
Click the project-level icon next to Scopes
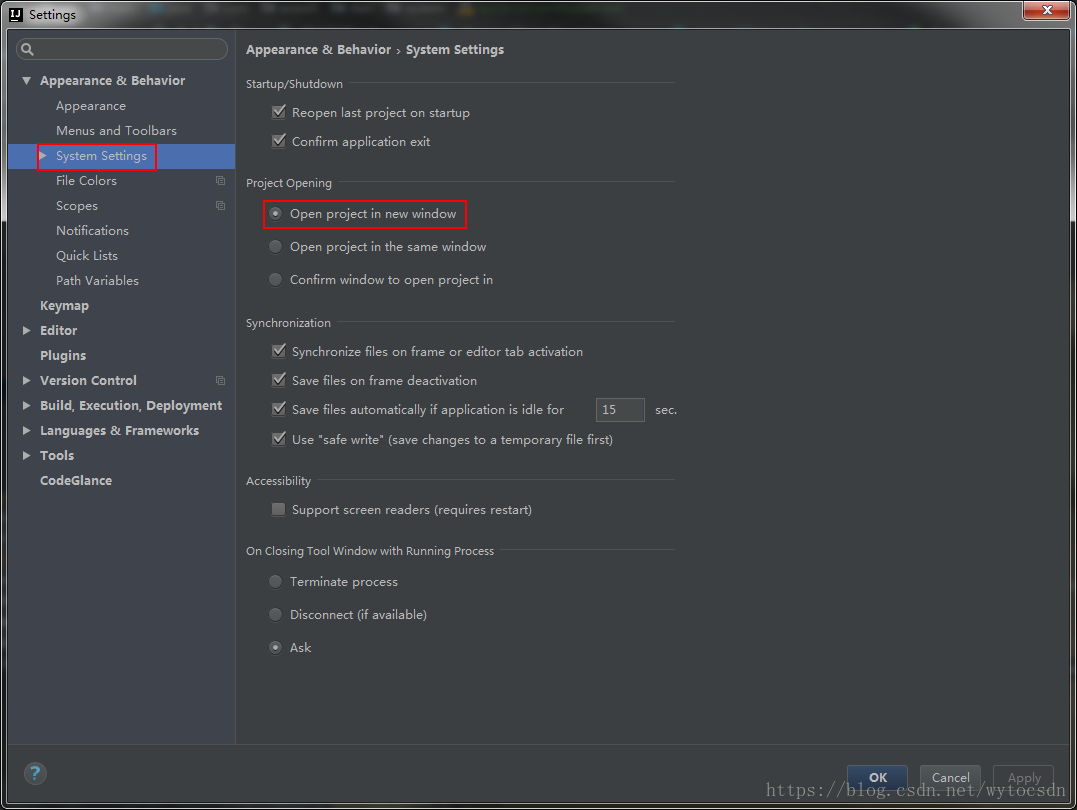220,206
